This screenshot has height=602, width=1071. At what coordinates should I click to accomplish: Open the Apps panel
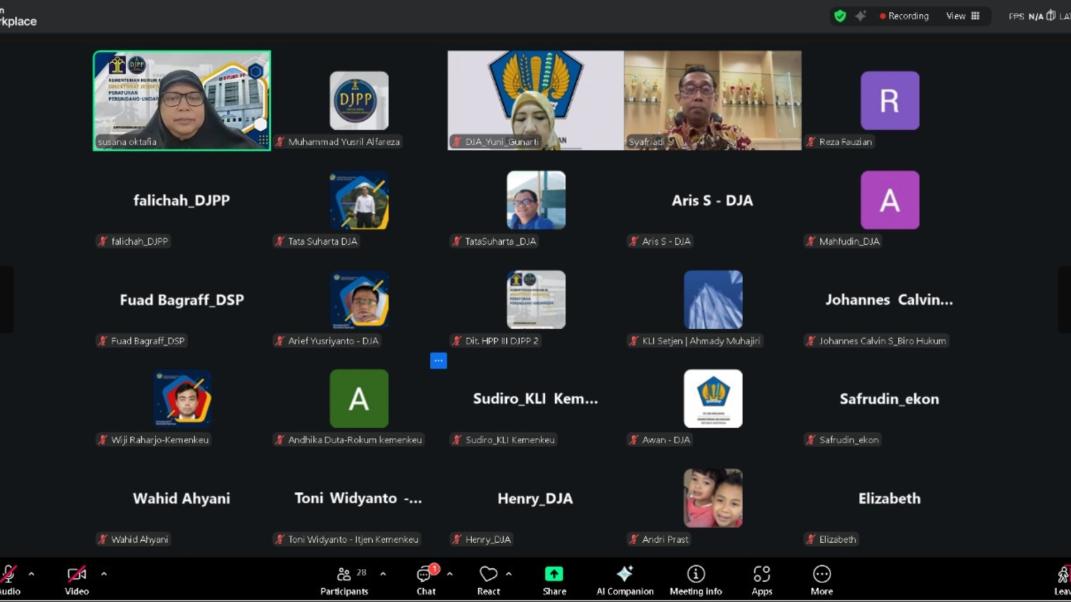click(762, 579)
